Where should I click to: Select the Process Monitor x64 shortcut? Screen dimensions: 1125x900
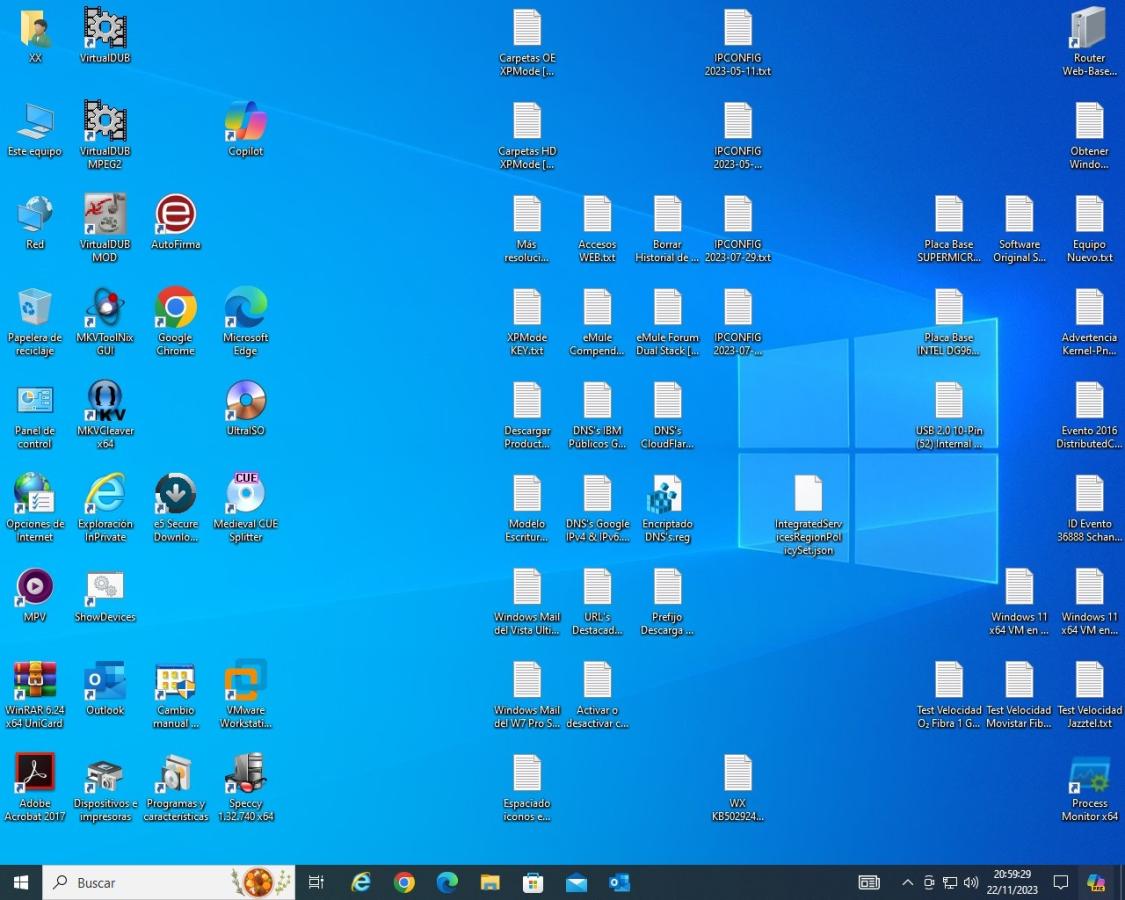point(1089,777)
